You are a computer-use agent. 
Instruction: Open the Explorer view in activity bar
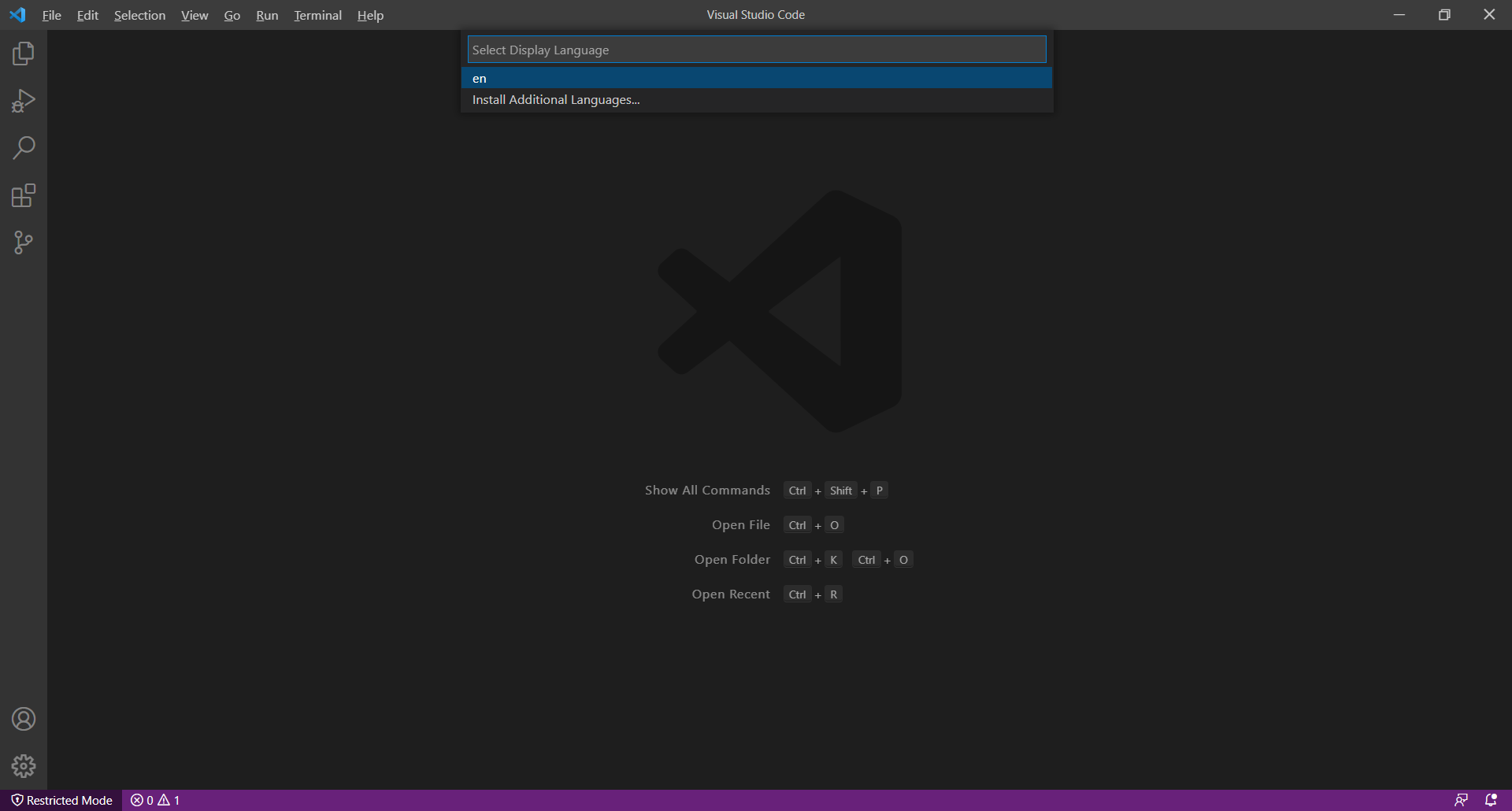pyautogui.click(x=24, y=54)
